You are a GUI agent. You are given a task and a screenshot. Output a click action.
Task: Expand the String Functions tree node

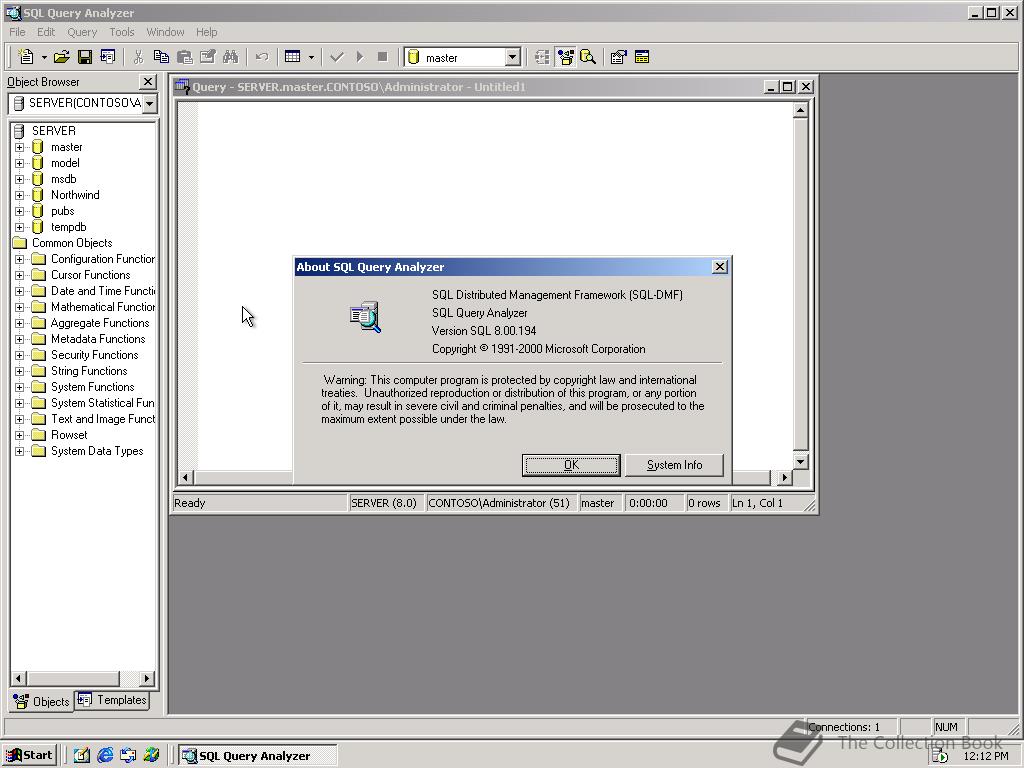[x=20, y=370]
